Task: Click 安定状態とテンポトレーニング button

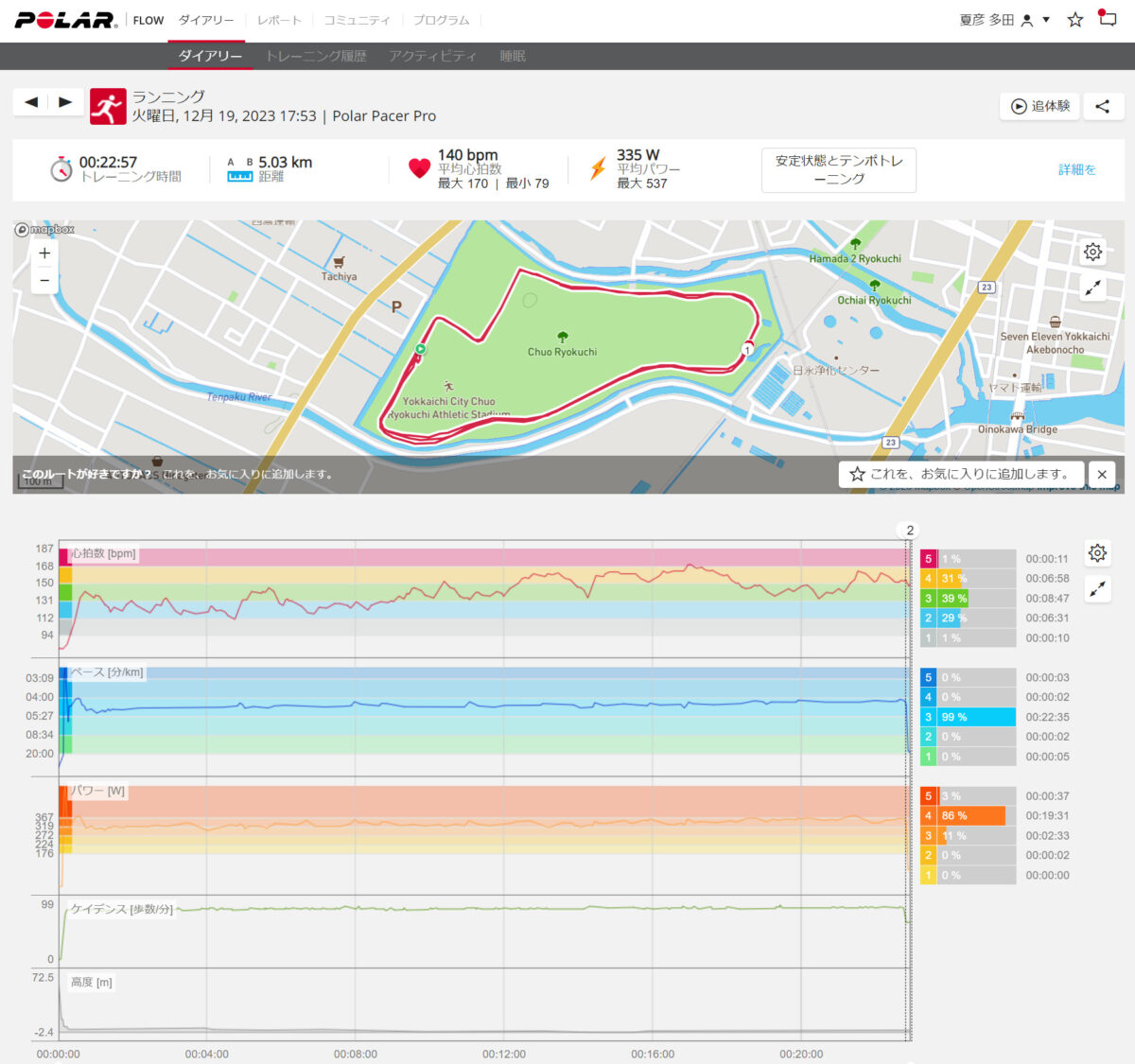Action: 838,170
